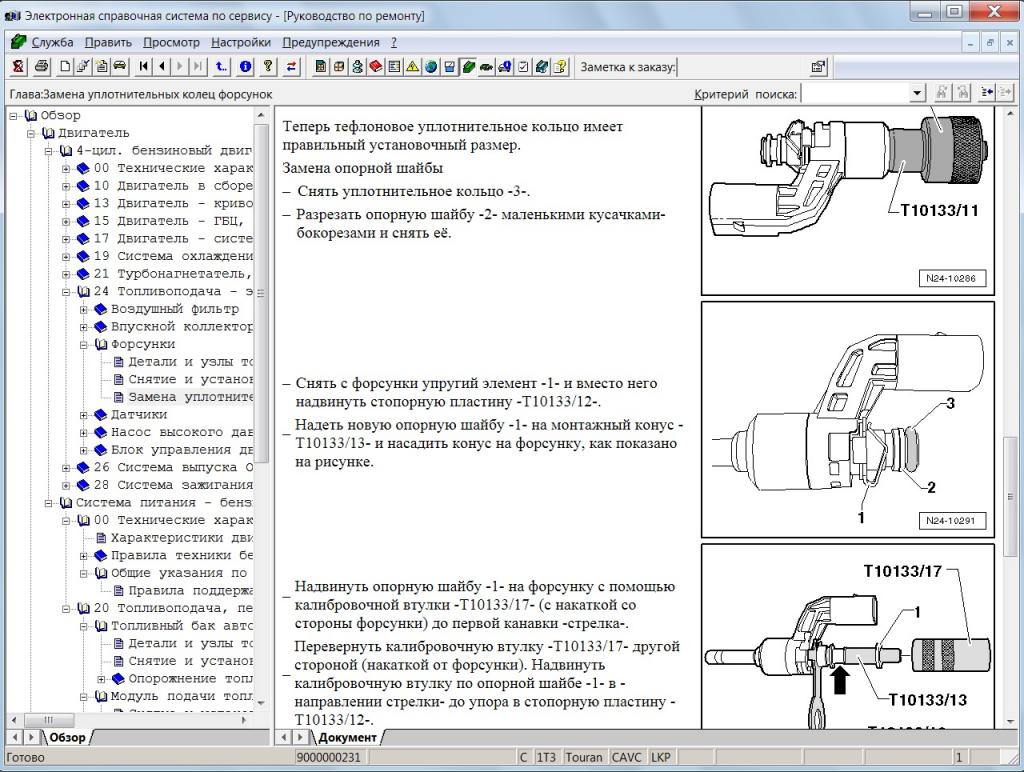Select 'Блок управления дв' tree item
Image resolution: width=1024 pixels, height=772 pixels.
[x=182, y=450]
